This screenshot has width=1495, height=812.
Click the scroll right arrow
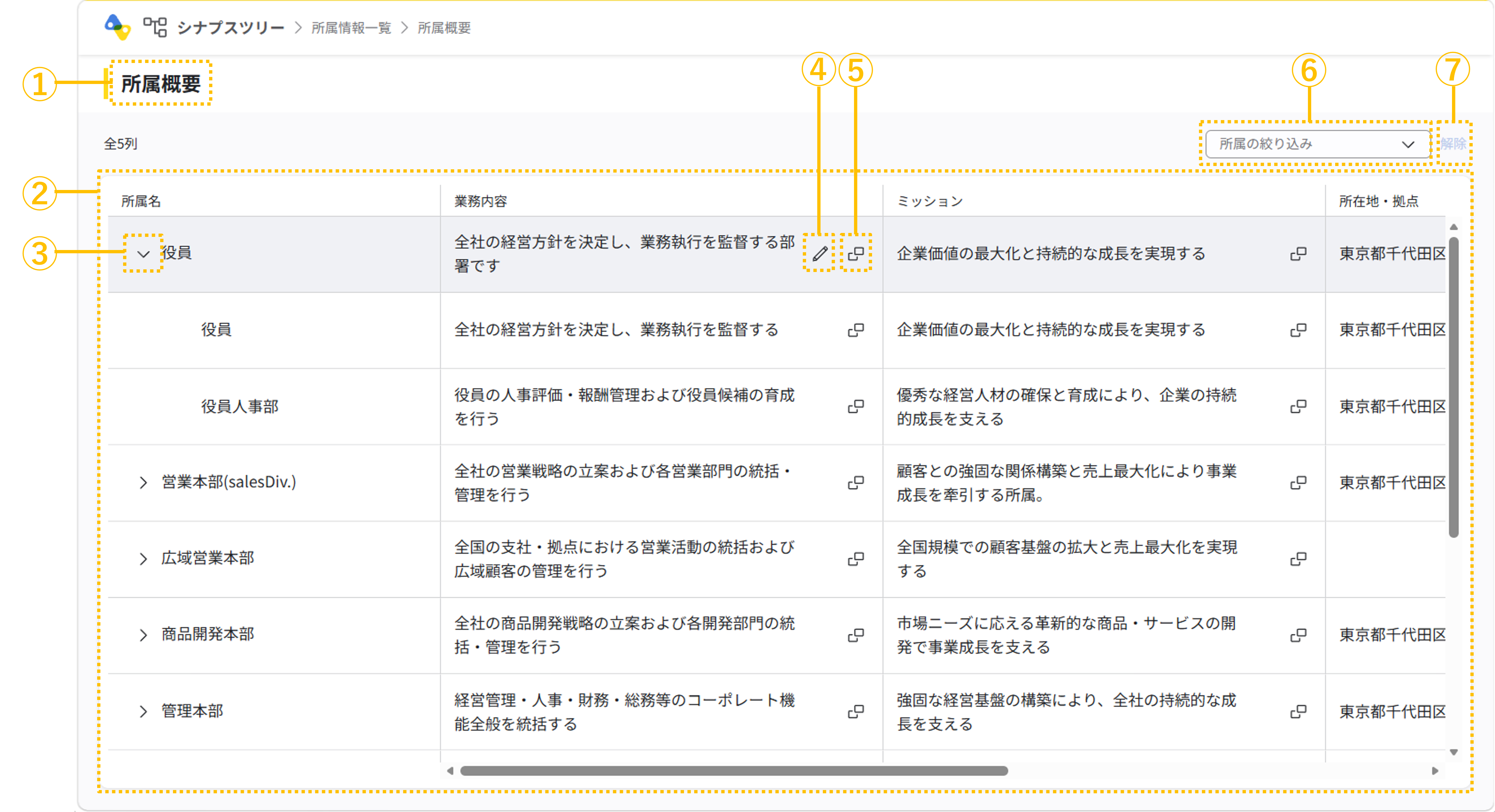pos(1435,771)
